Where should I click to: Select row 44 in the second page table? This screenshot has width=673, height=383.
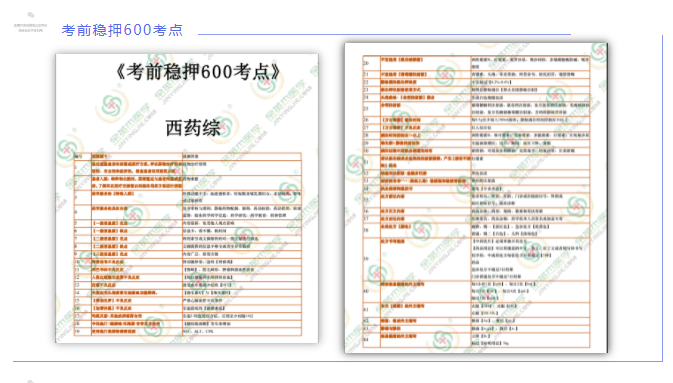click(x=476, y=340)
